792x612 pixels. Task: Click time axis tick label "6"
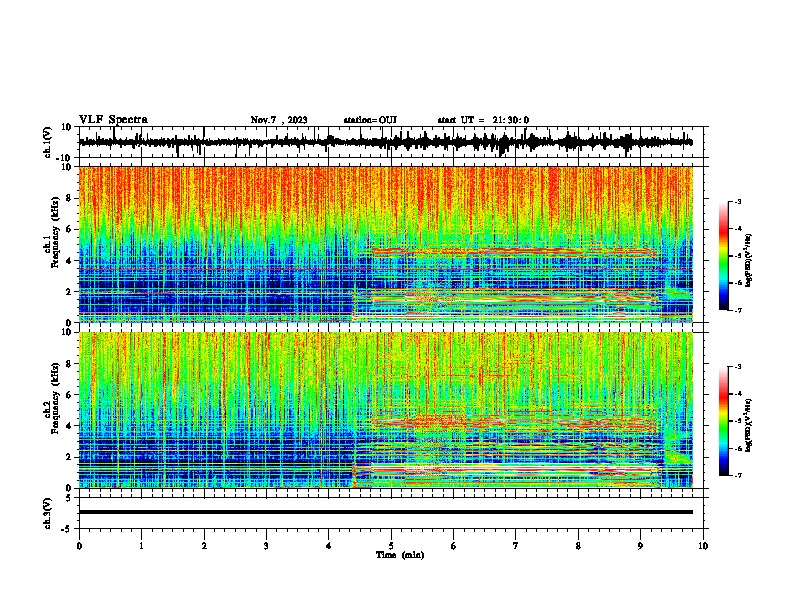click(454, 546)
